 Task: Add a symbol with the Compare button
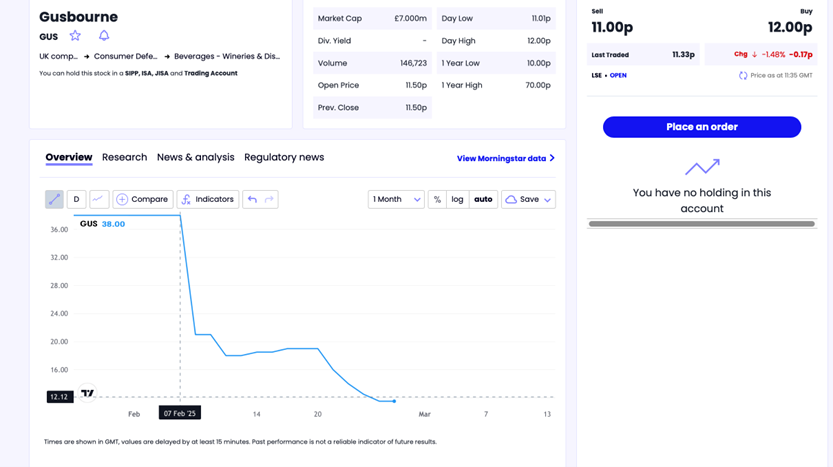click(143, 199)
